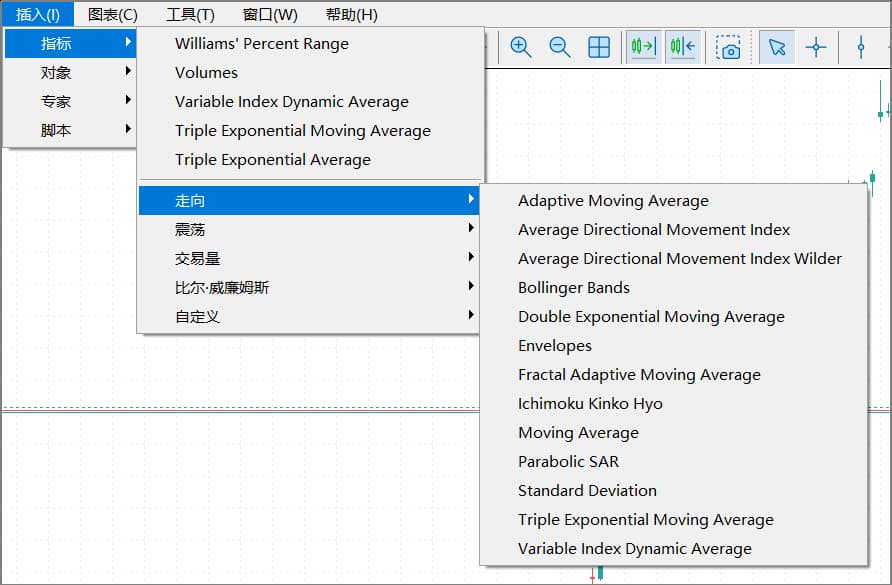
Task: Toggle the chart shift button
Action: [682, 47]
